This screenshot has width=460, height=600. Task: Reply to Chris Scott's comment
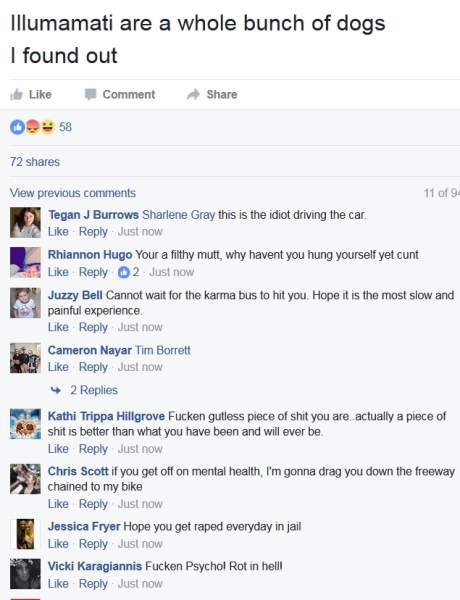tap(93, 504)
